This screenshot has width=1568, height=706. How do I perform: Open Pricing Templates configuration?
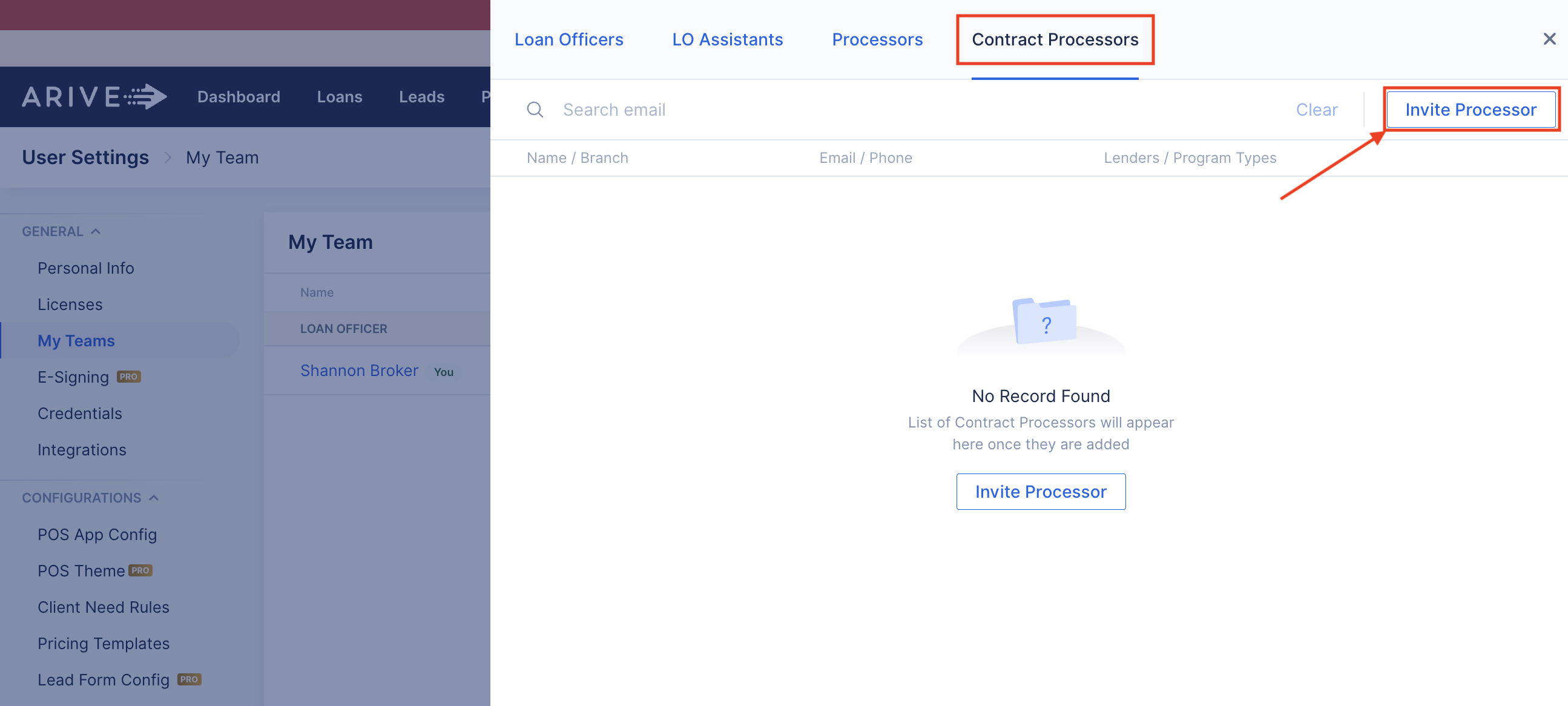pos(104,643)
